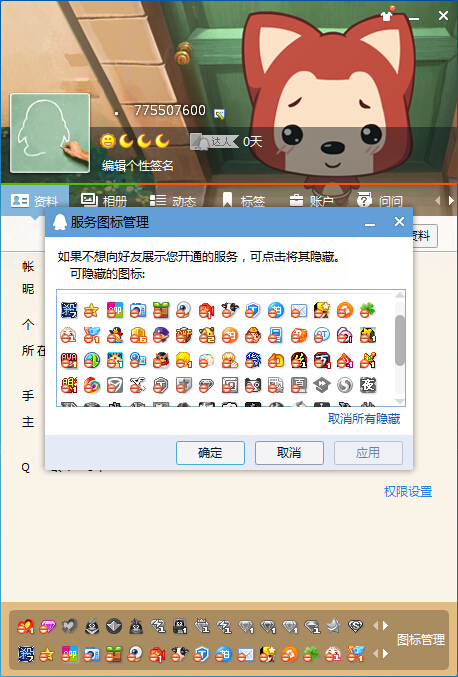
Task: Select the grey "百" icon in the dialog list
Action: coord(299,385)
